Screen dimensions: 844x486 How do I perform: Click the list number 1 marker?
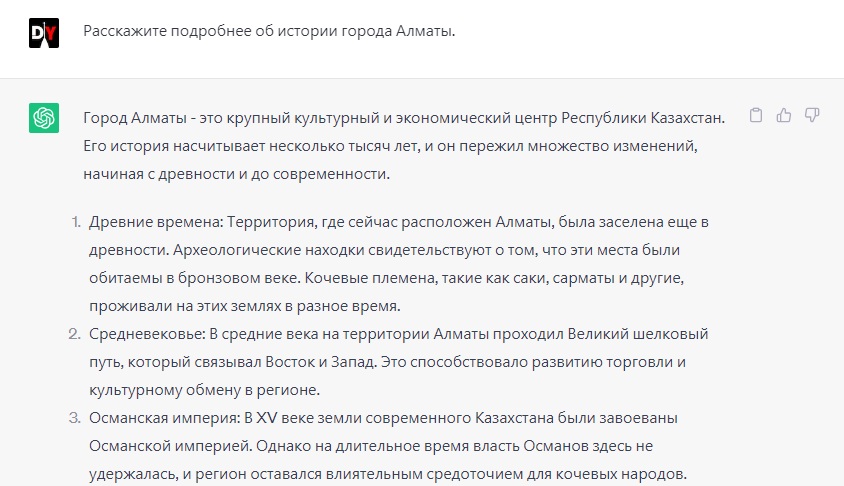76,222
